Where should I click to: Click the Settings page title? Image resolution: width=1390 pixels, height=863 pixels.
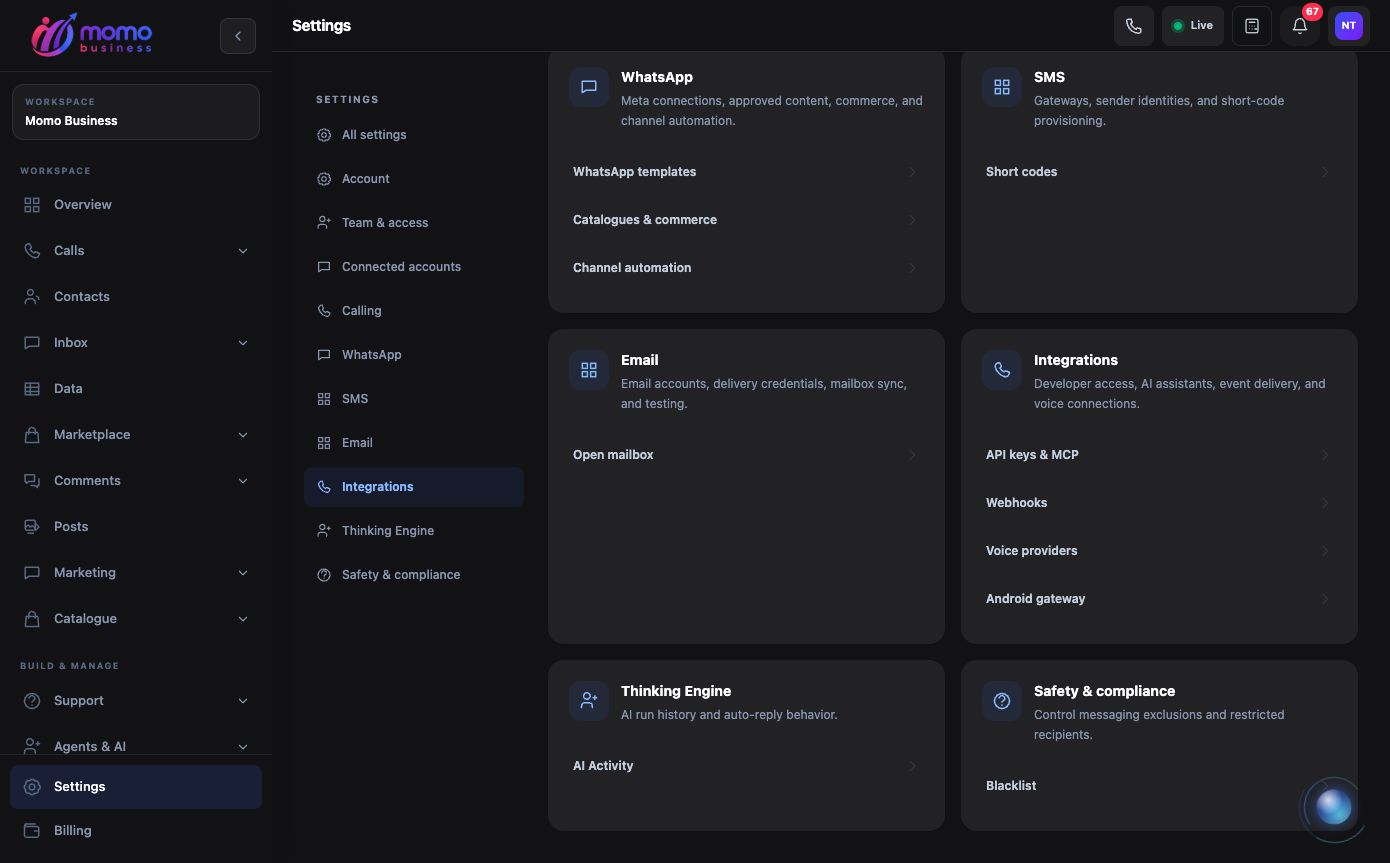coord(321,26)
